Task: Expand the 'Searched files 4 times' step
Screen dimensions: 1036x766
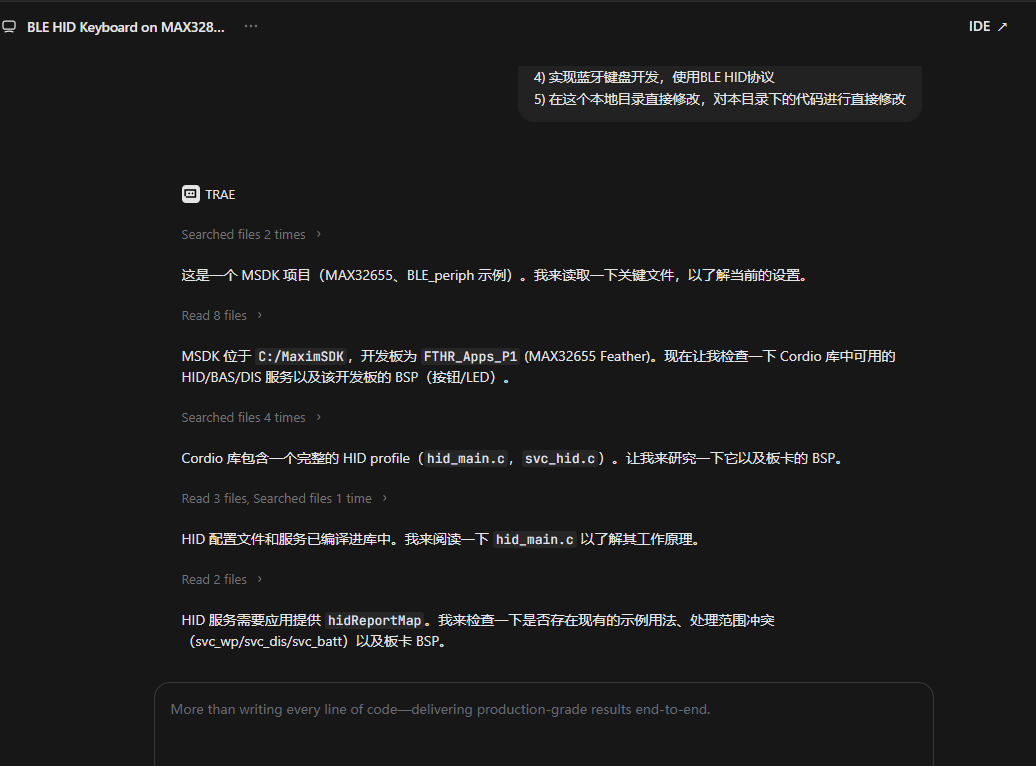Action: (x=251, y=418)
